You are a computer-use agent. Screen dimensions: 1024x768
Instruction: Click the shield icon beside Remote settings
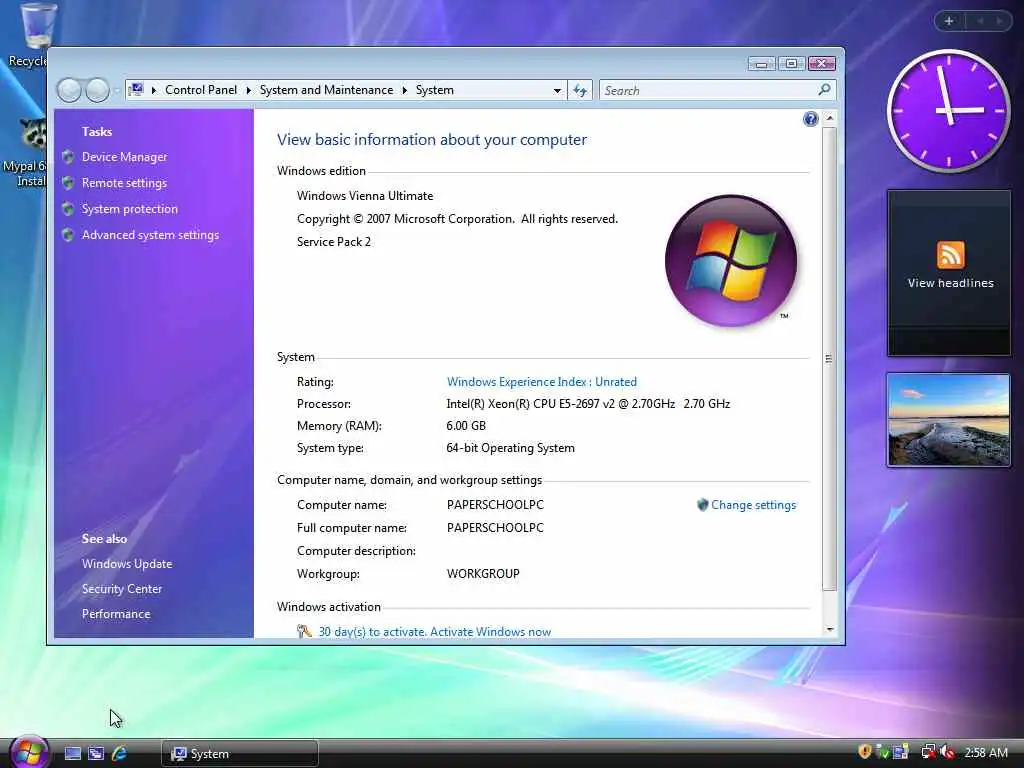(68, 183)
